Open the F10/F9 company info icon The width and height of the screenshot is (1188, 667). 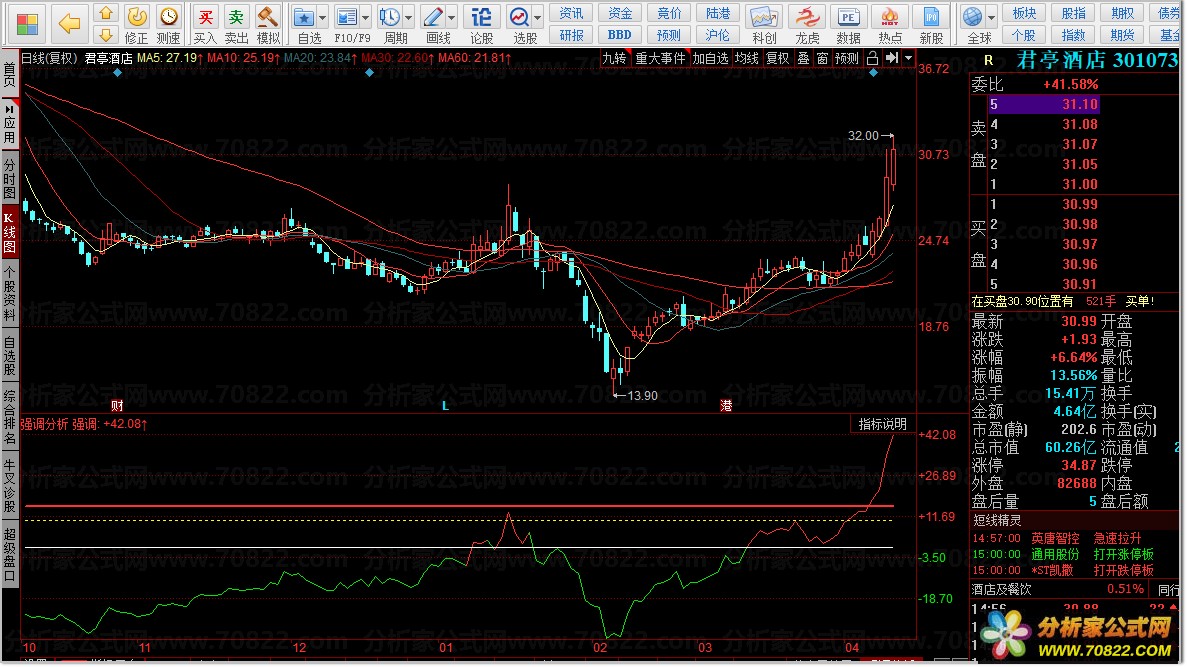coord(348,23)
